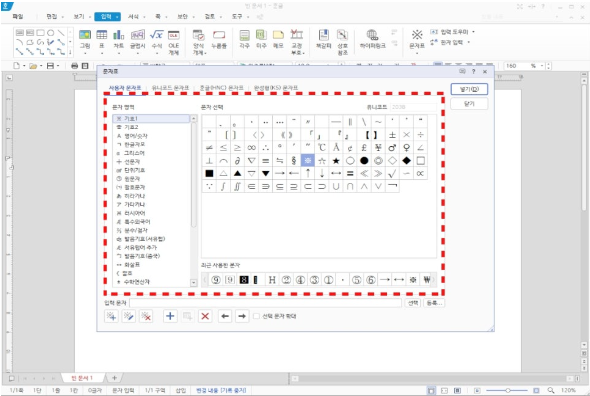This screenshot has height=396, width=590.
Task: Enable the 선택 문자 확대 checkbox
Action: (256, 316)
